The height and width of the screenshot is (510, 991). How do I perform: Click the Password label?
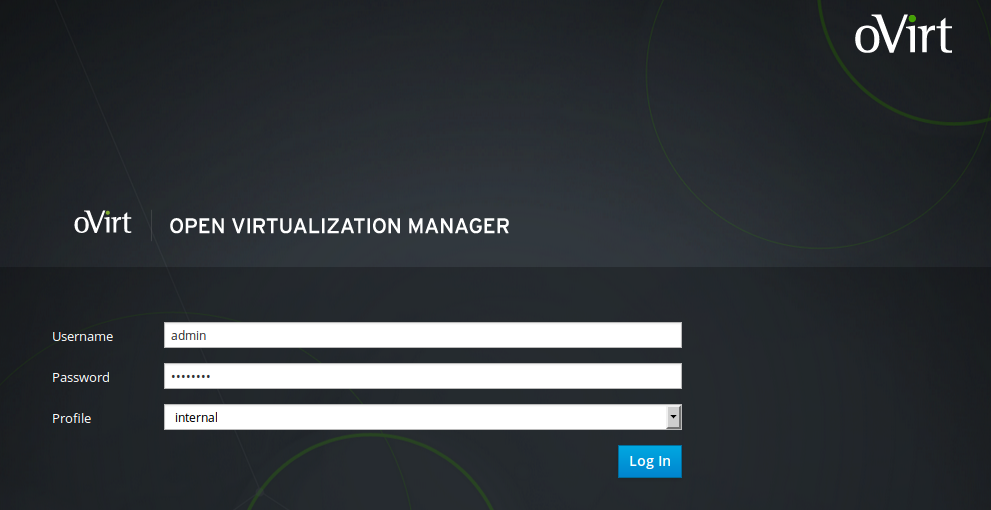[x=81, y=377]
